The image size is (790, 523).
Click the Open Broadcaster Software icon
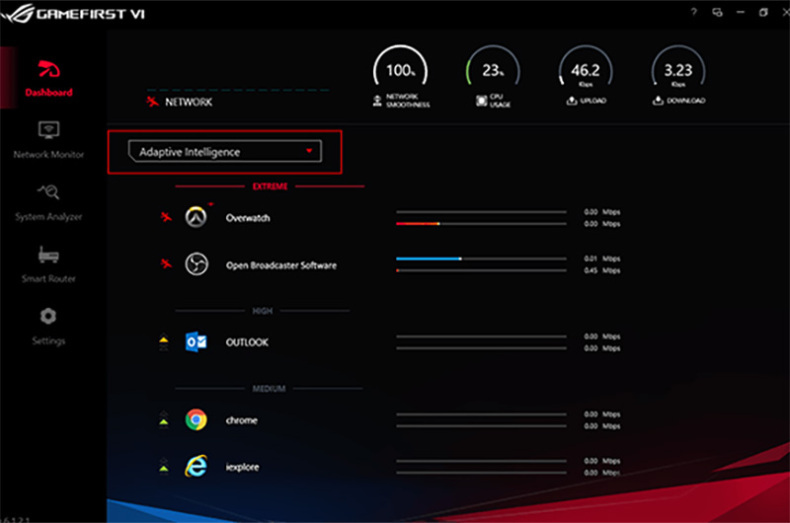pyautogui.click(x=196, y=265)
